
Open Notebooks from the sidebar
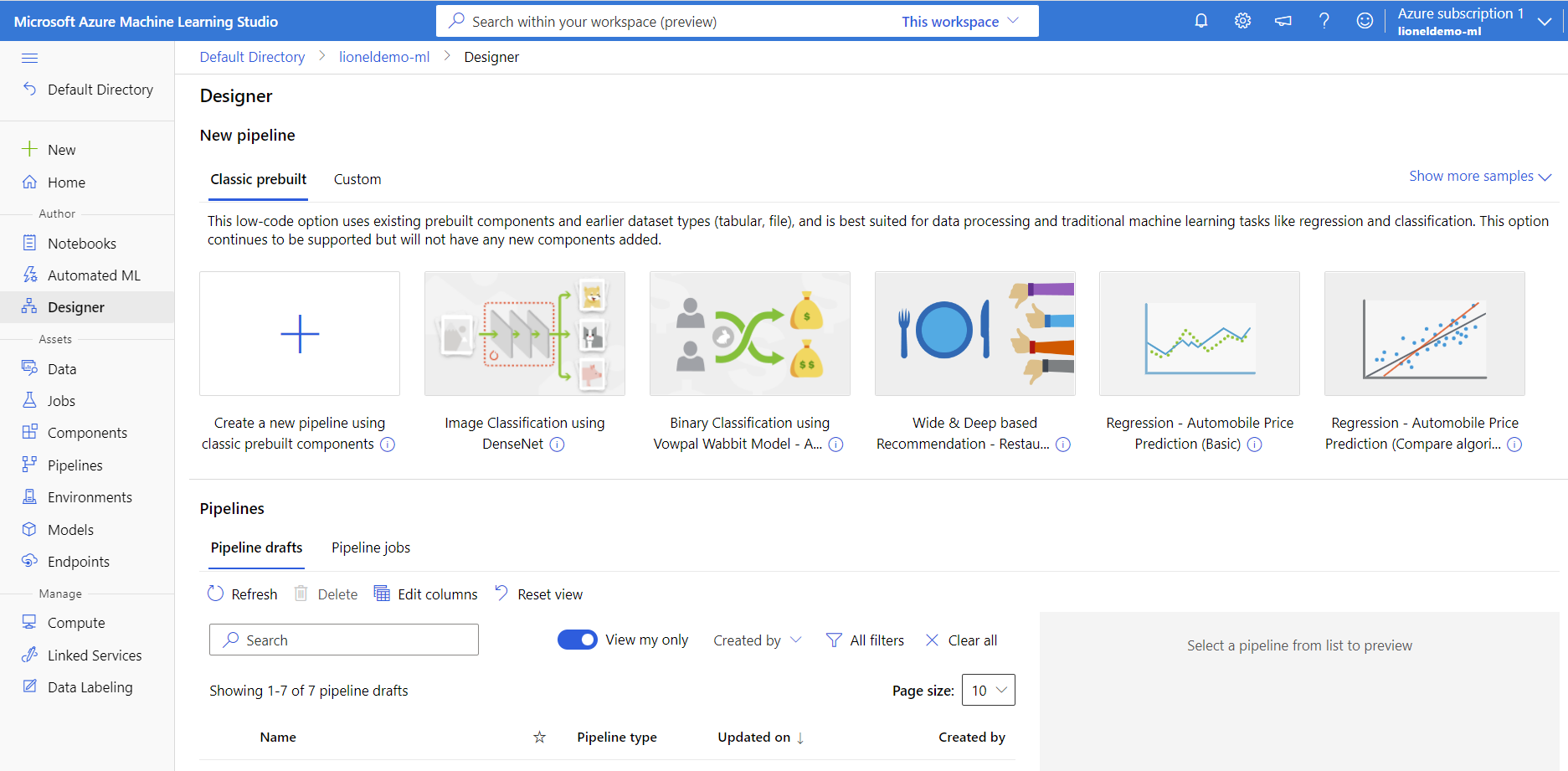[81, 243]
